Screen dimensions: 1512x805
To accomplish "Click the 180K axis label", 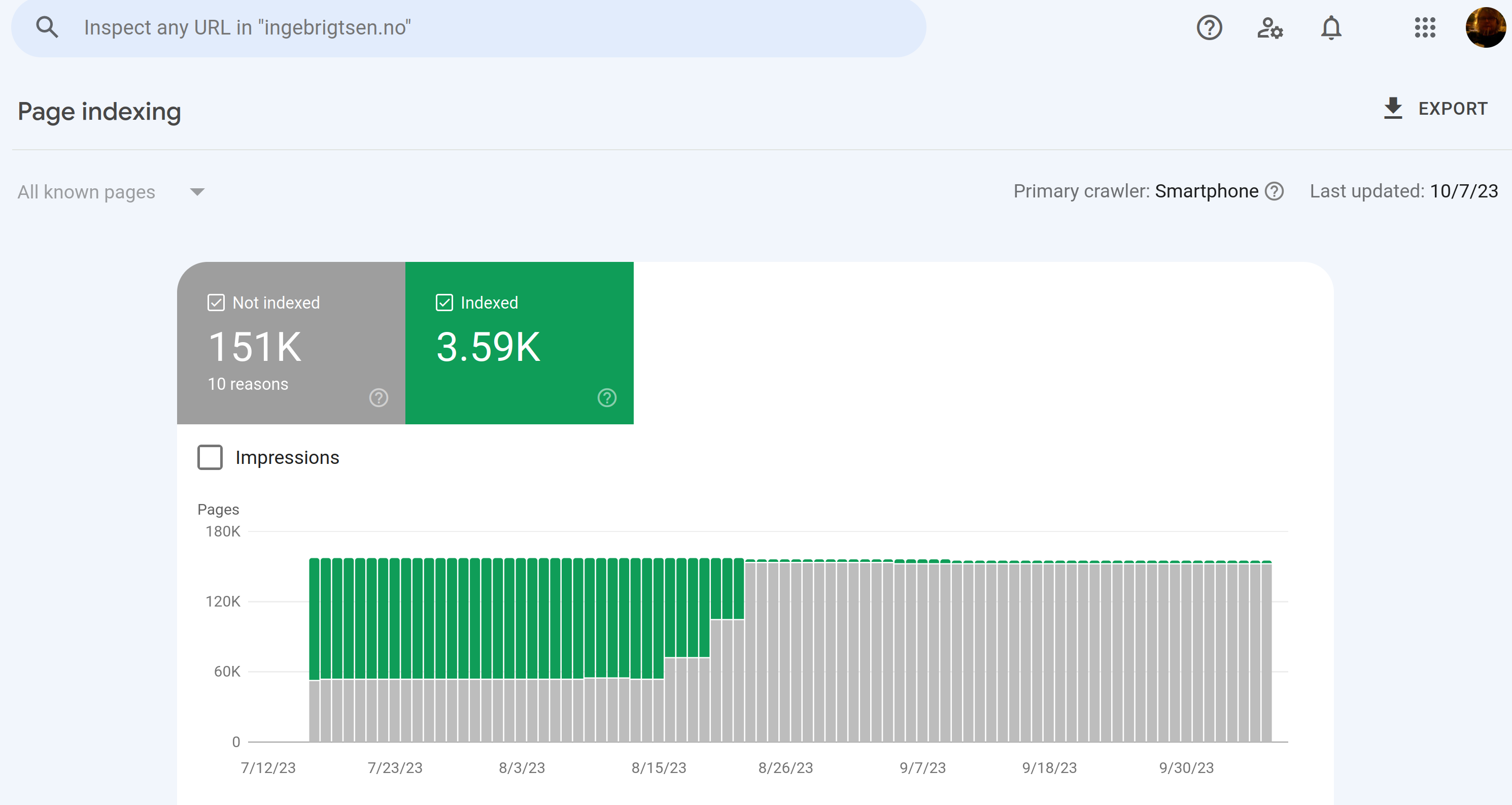I will (x=223, y=532).
